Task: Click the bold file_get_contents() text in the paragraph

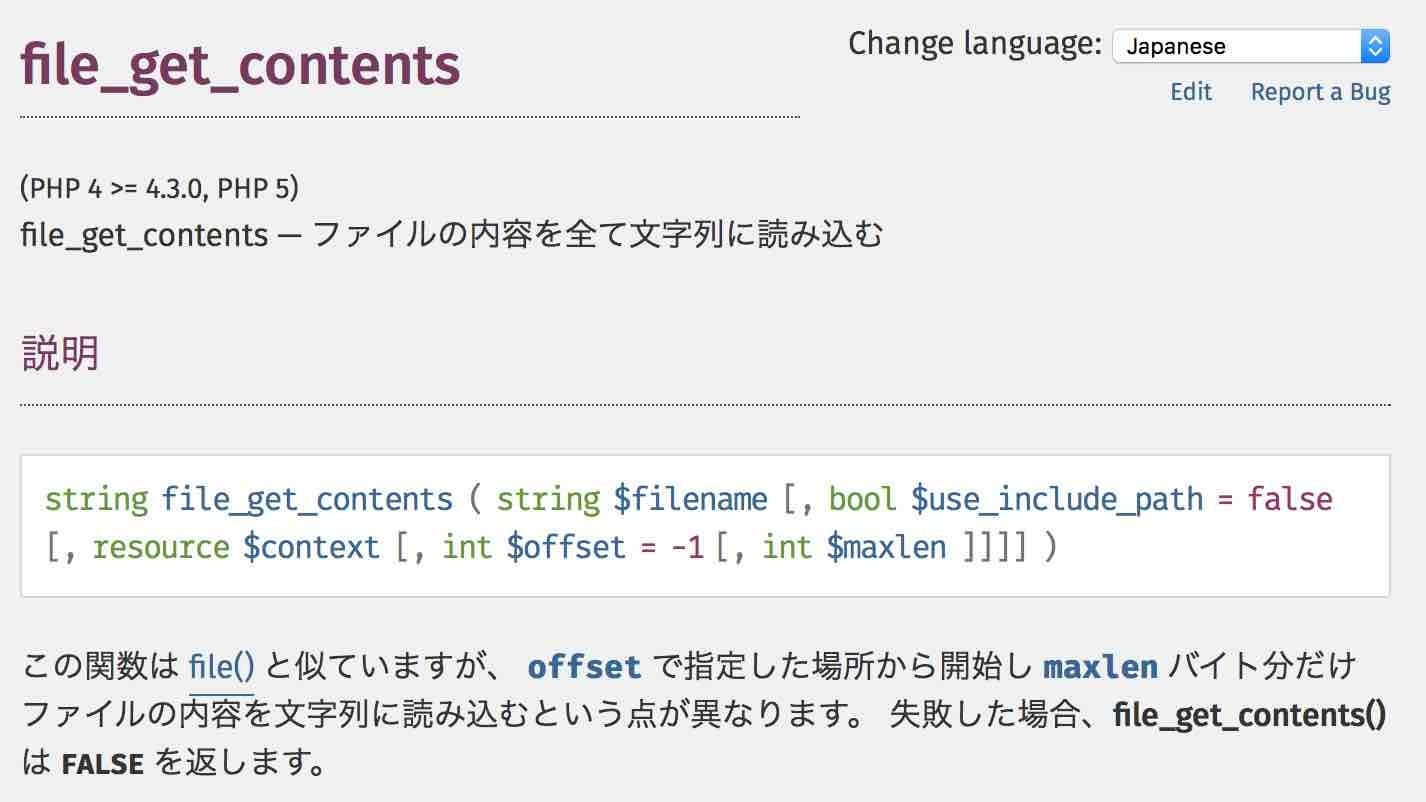Action: (x=1249, y=715)
